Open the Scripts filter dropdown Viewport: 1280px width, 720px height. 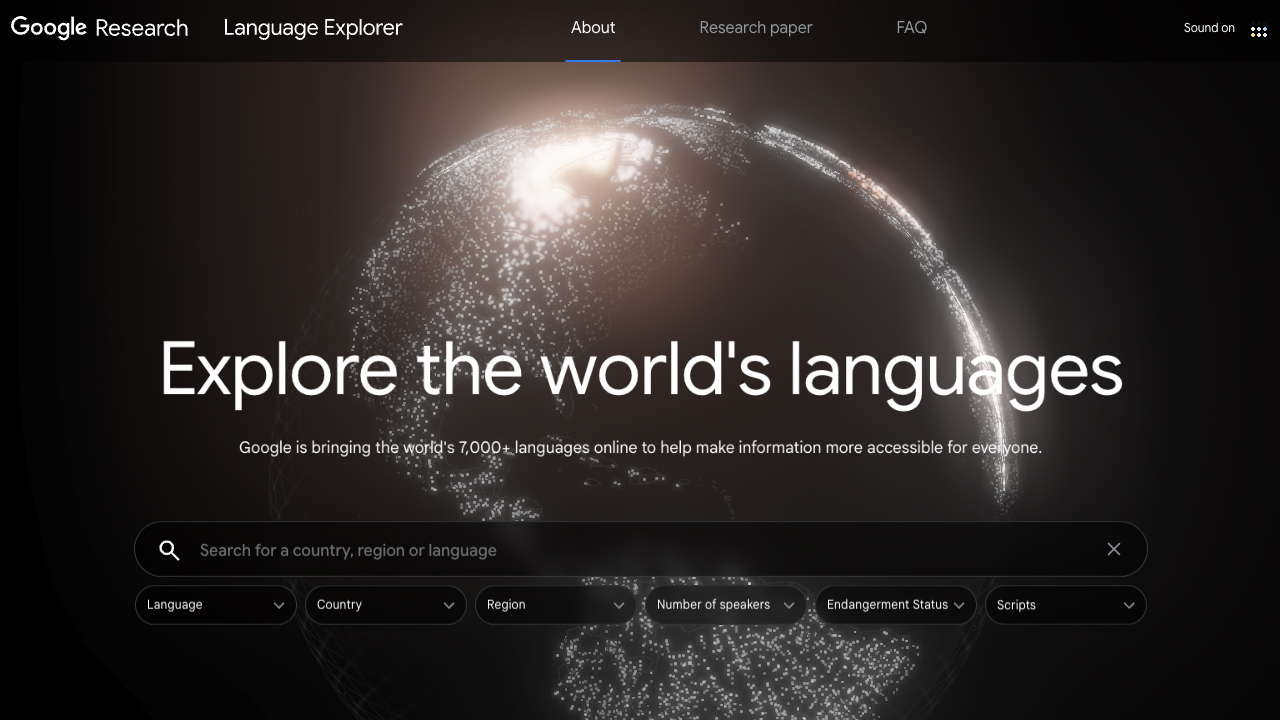1066,605
